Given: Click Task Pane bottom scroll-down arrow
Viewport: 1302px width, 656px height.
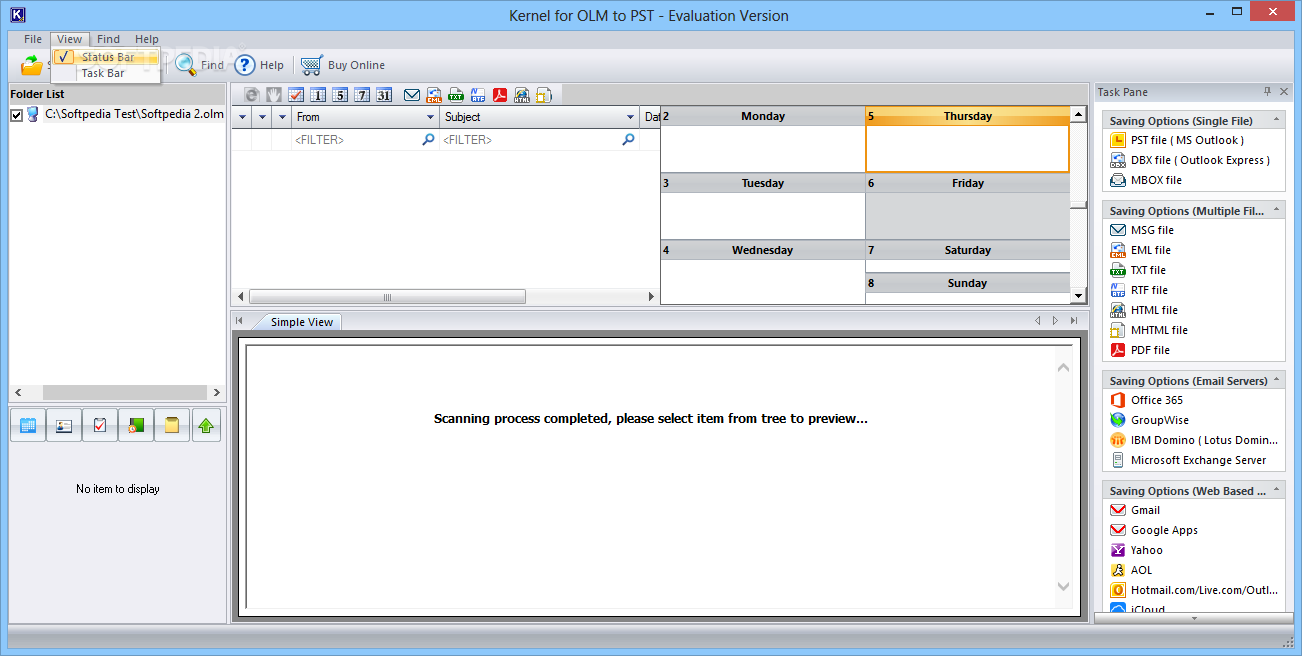Looking at the screenshot, I should (1193, 618).
